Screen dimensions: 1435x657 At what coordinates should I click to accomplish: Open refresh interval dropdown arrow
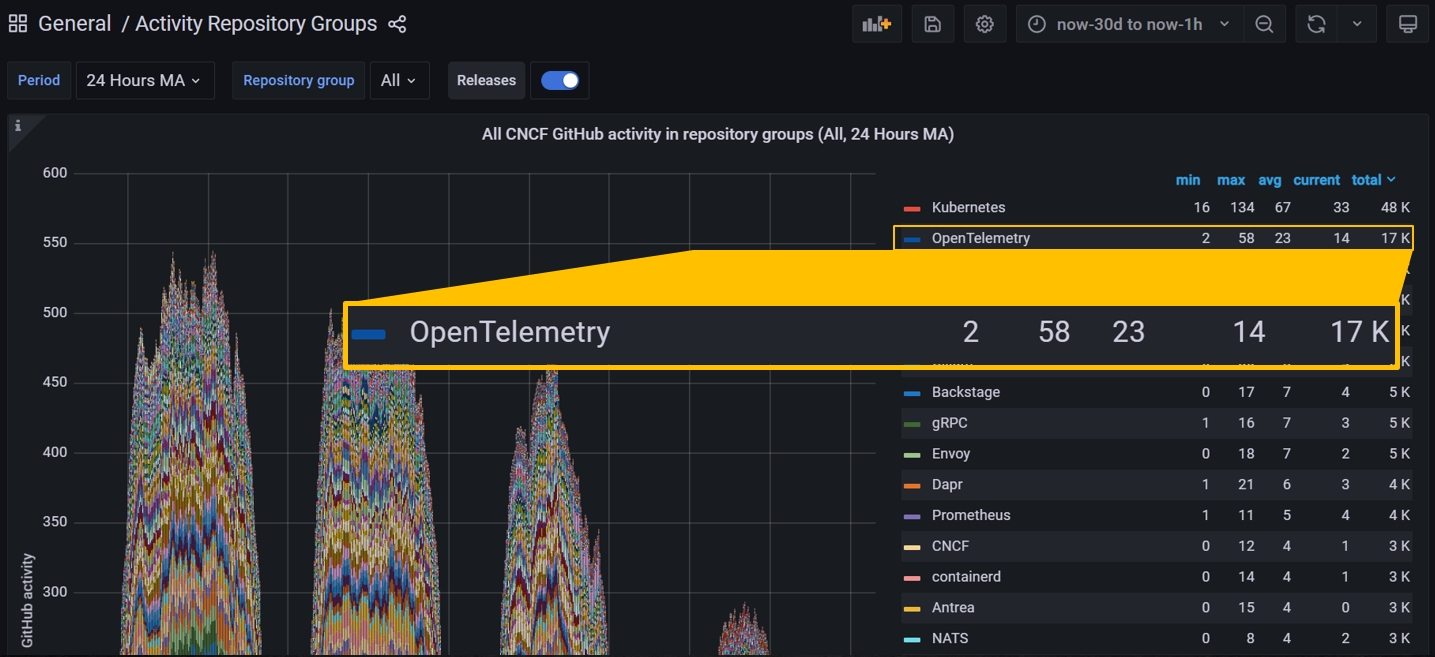tap(1357, 24)
